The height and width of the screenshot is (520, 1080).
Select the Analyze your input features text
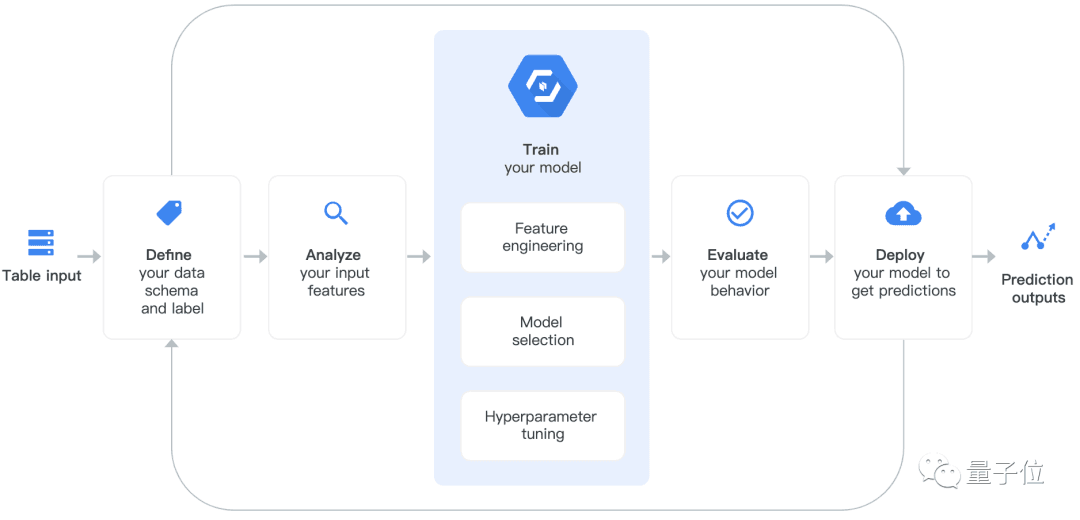coord(336,273)
